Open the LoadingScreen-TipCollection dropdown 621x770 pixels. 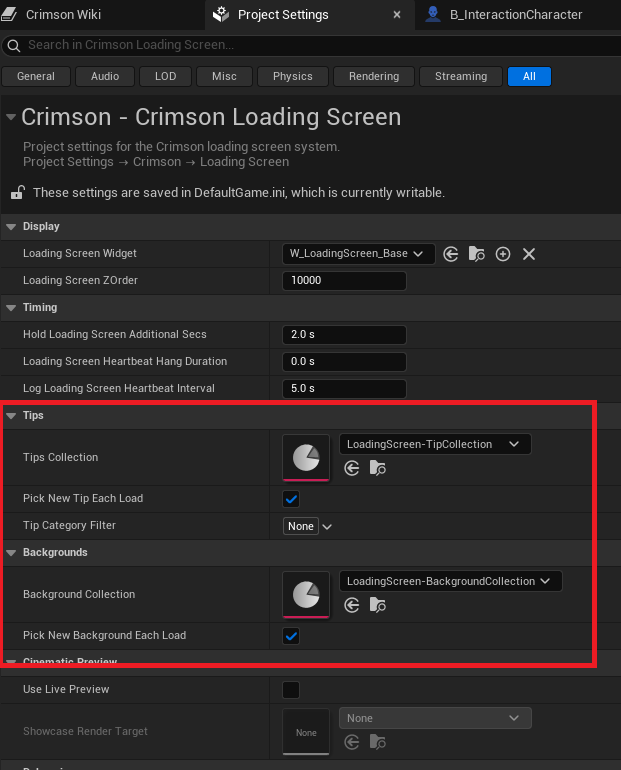(435, 444)
